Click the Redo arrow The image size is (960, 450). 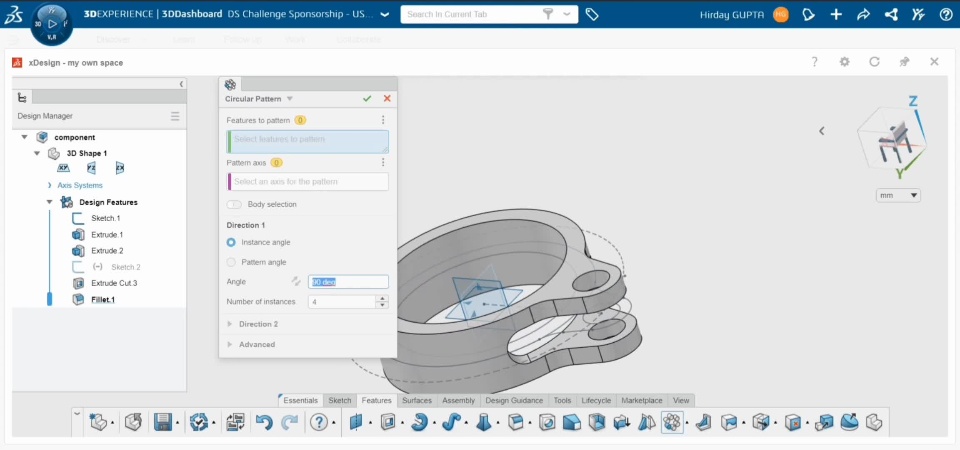click(x=289, y=422)
